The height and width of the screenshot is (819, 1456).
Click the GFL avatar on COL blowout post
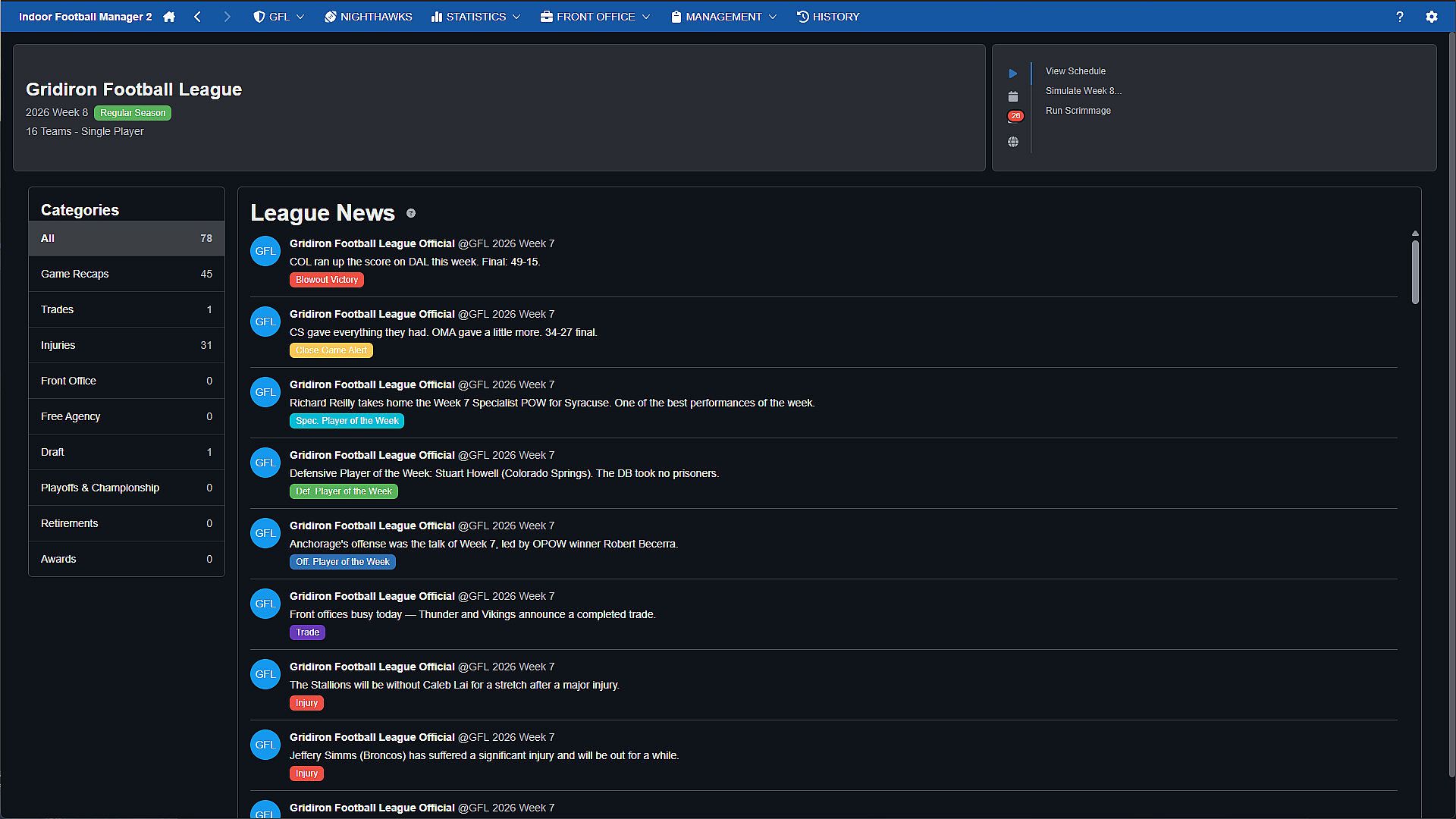click(x=265, y=251)
